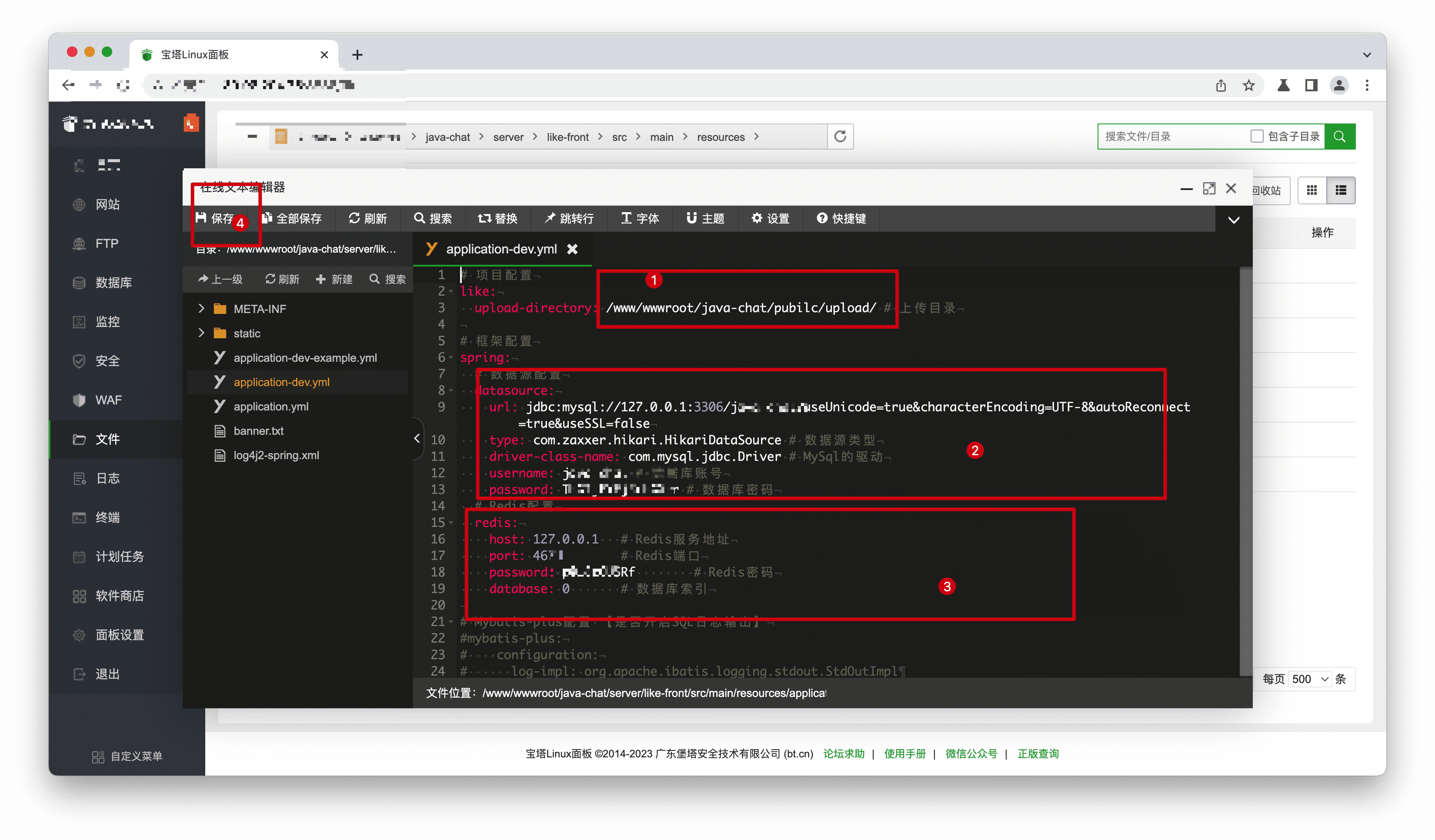Screen dimensions: 1435x840
Task: Enable the 包含子目录 search checkbox
Action: click(1257, 136)
